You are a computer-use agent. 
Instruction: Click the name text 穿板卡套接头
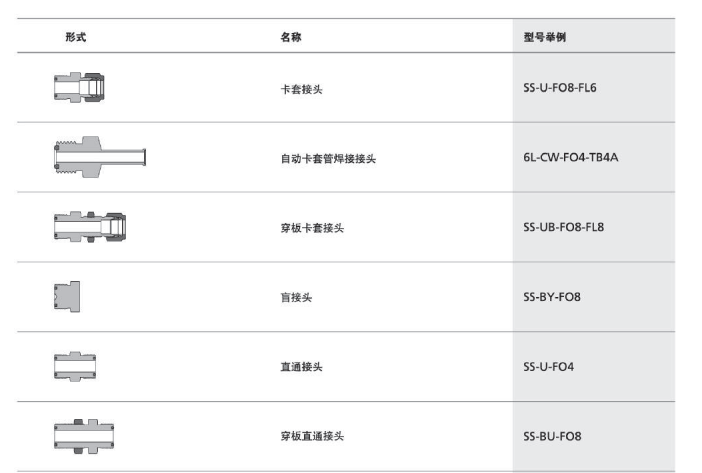tap(312, 228)
